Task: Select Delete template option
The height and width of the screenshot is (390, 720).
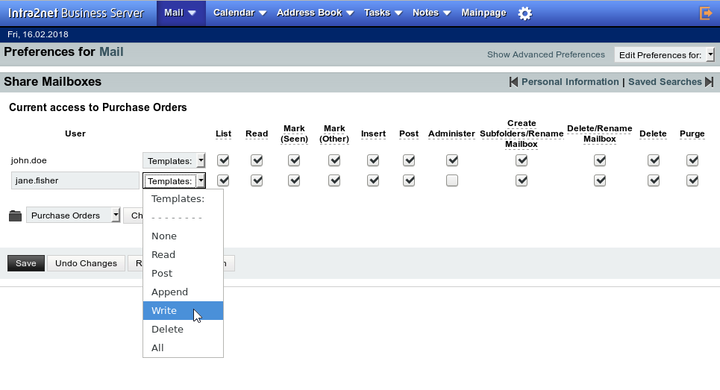Action: pyautogui.click(x=183, y=329)
